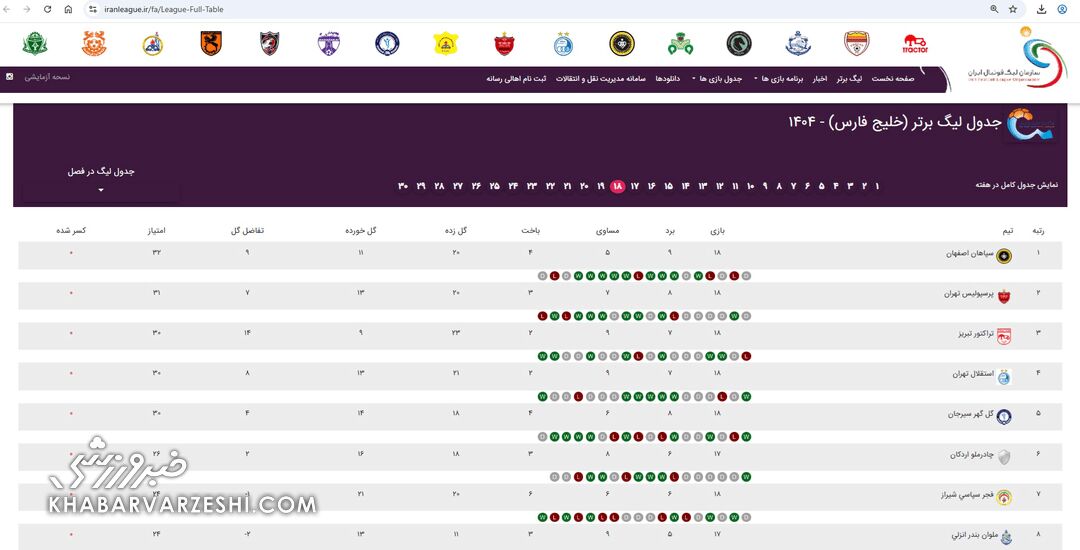This screenshot has height=550, width=1080.
Task: Reload the page with the refresh icon
Action: click(48, 9)
